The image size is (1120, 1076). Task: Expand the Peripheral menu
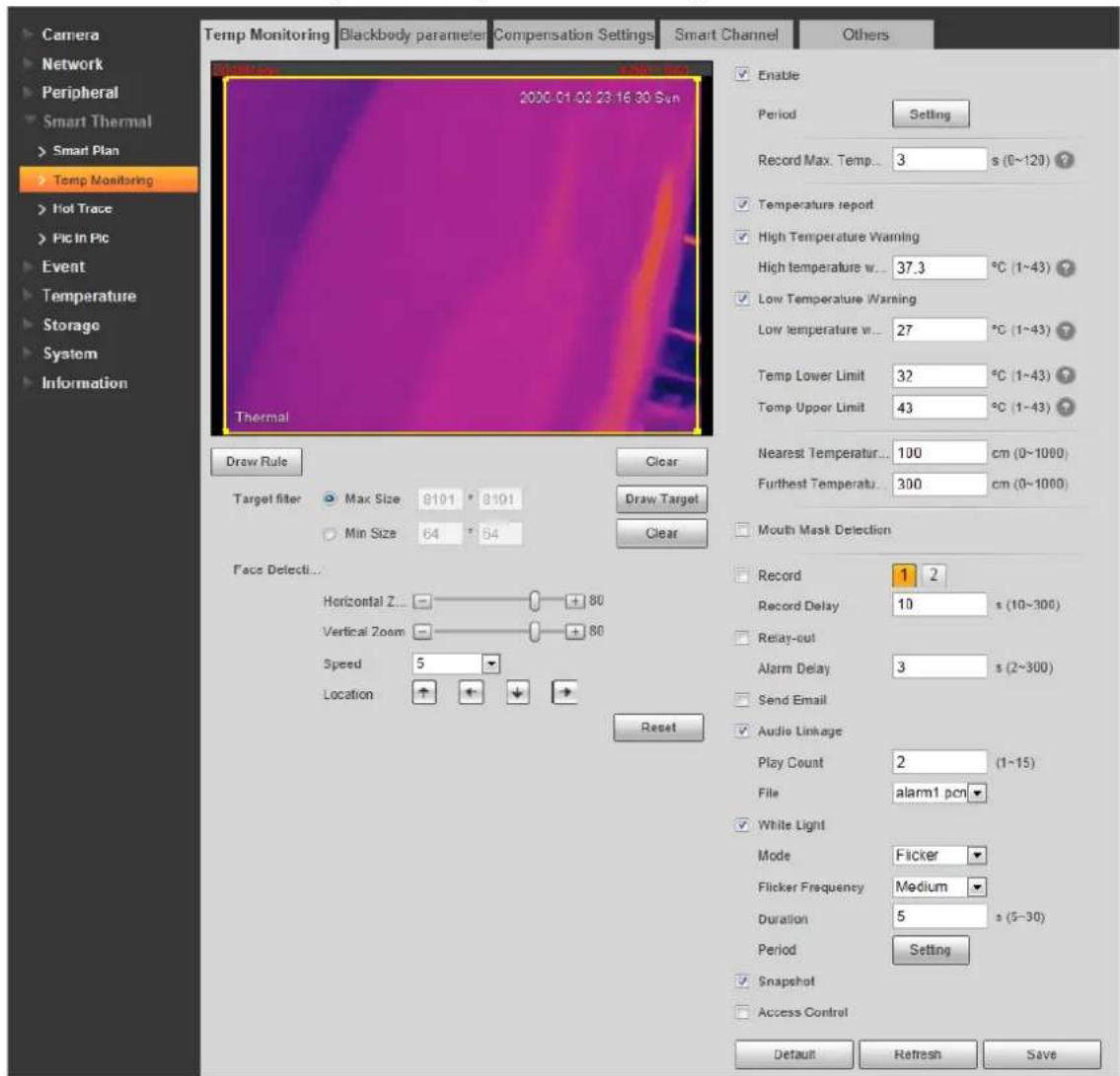79,92
